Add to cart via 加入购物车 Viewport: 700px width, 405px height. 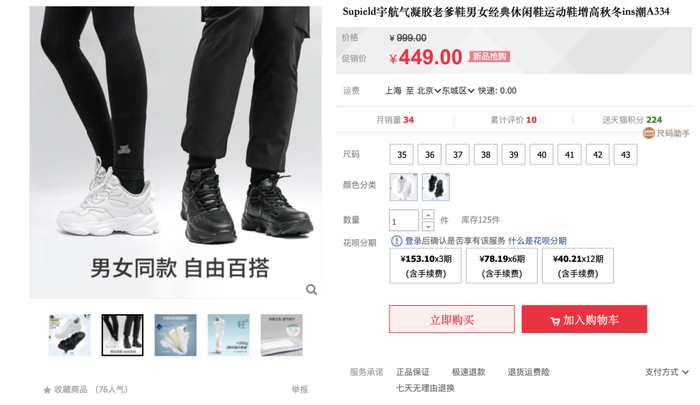tap(584, 319)
